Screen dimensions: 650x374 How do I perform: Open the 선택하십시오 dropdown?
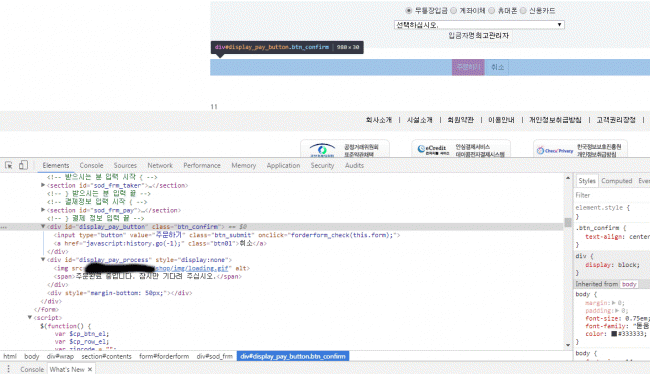pos(479,25)
